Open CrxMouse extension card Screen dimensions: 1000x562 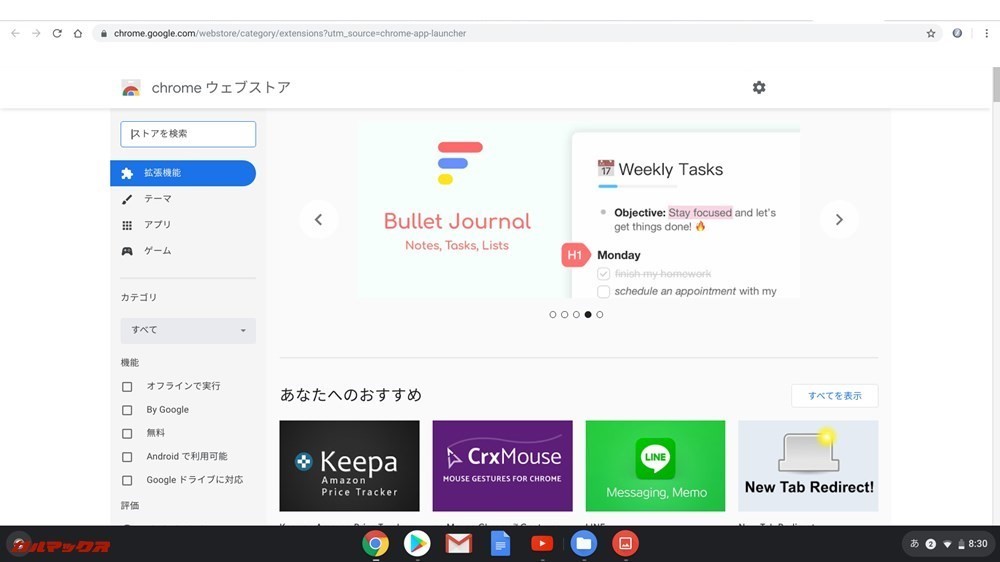[x=503, y=466]
